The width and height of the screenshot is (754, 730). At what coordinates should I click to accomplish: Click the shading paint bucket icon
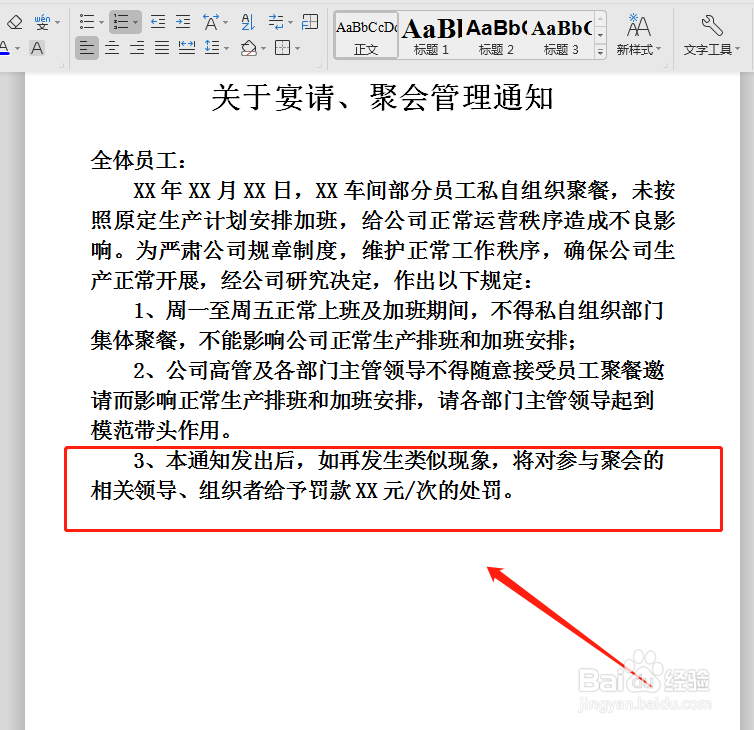point(249,48)
